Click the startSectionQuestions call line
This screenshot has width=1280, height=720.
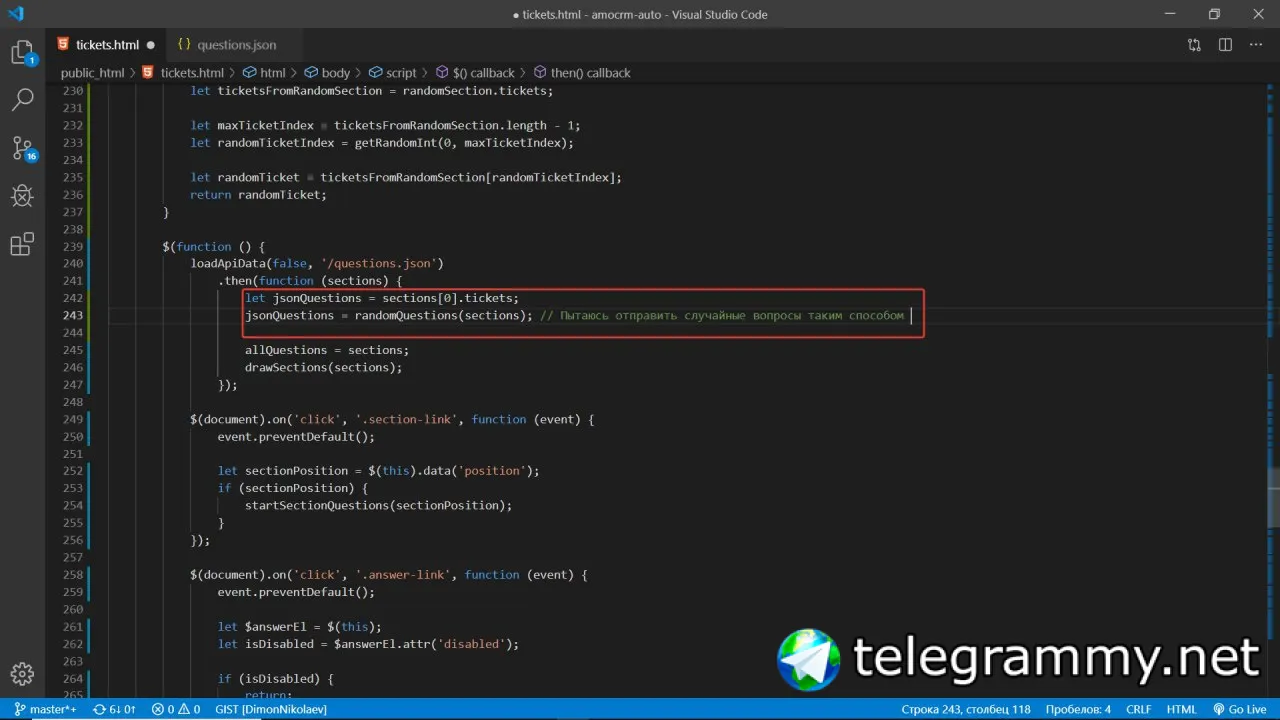tap(378, 505)
